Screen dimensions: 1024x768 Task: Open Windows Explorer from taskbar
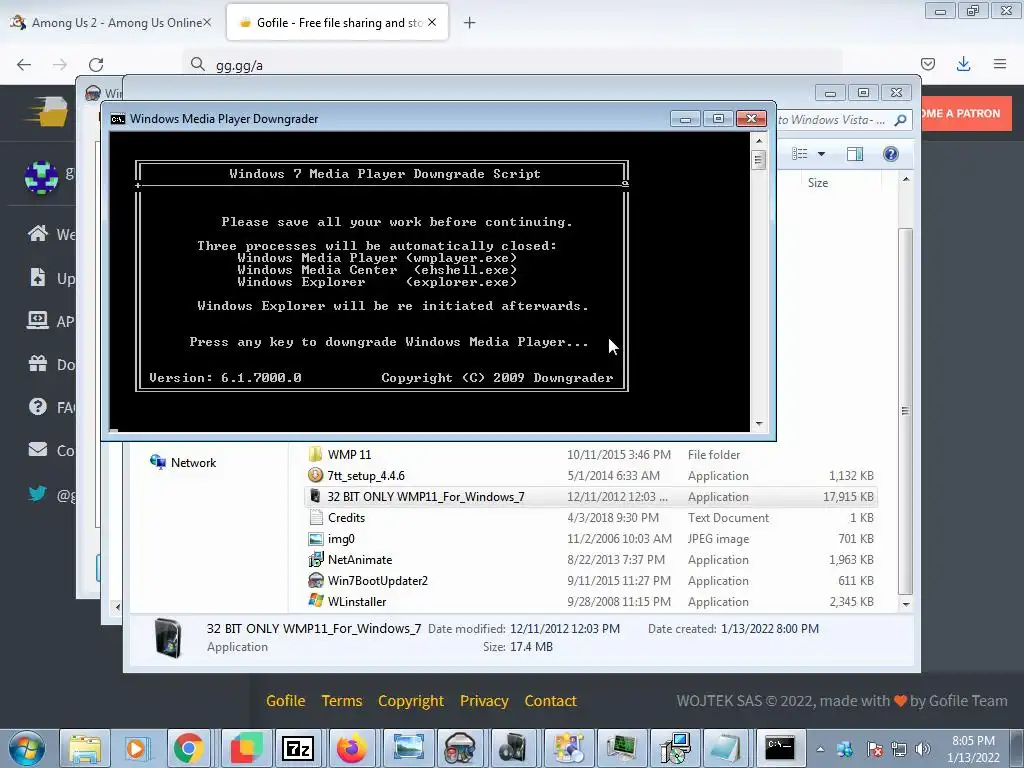point(85,748)
